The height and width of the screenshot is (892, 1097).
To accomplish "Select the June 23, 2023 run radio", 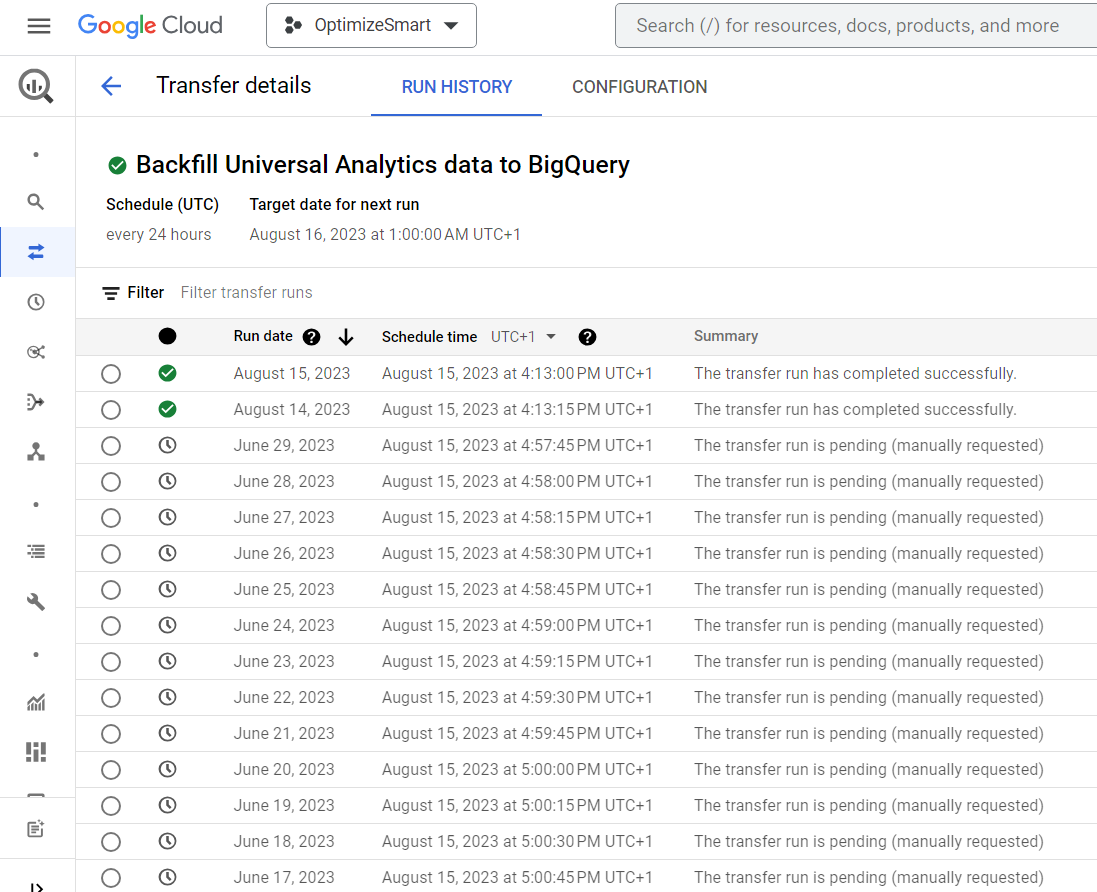I will pyautogui.click(x=111, y=662).
